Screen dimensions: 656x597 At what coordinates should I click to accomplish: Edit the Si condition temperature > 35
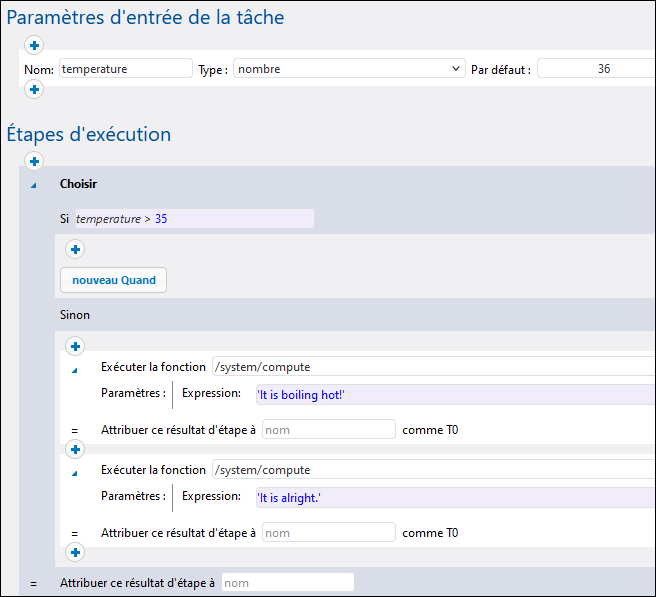194,218
